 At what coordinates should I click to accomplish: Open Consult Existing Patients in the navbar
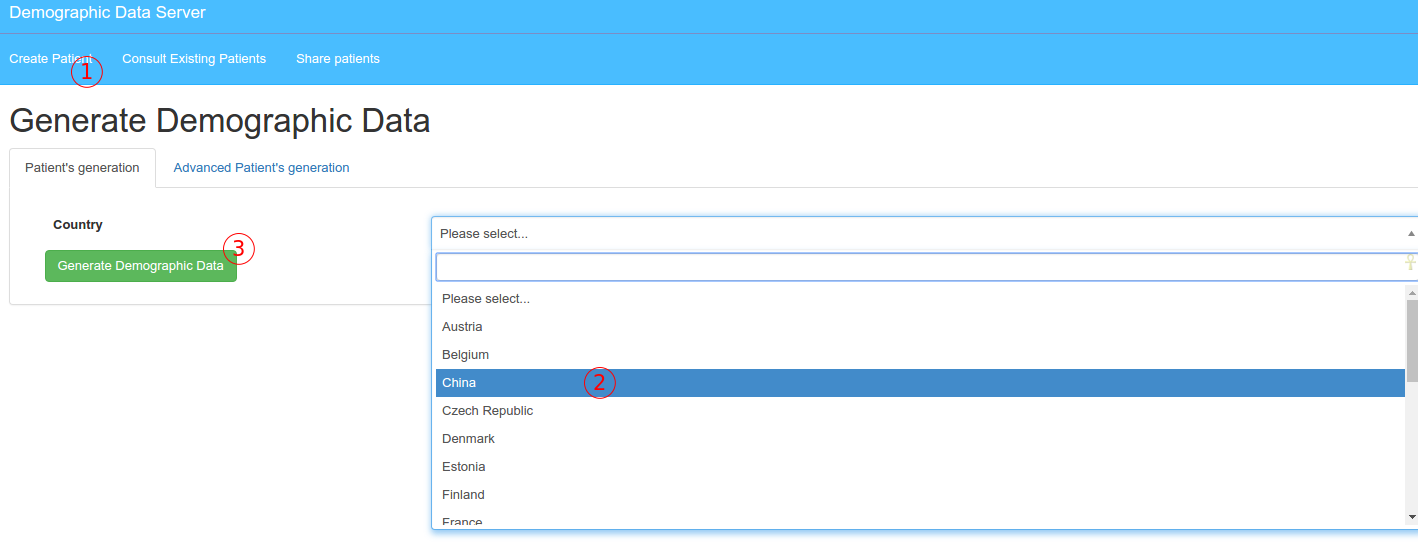(194, 59)
